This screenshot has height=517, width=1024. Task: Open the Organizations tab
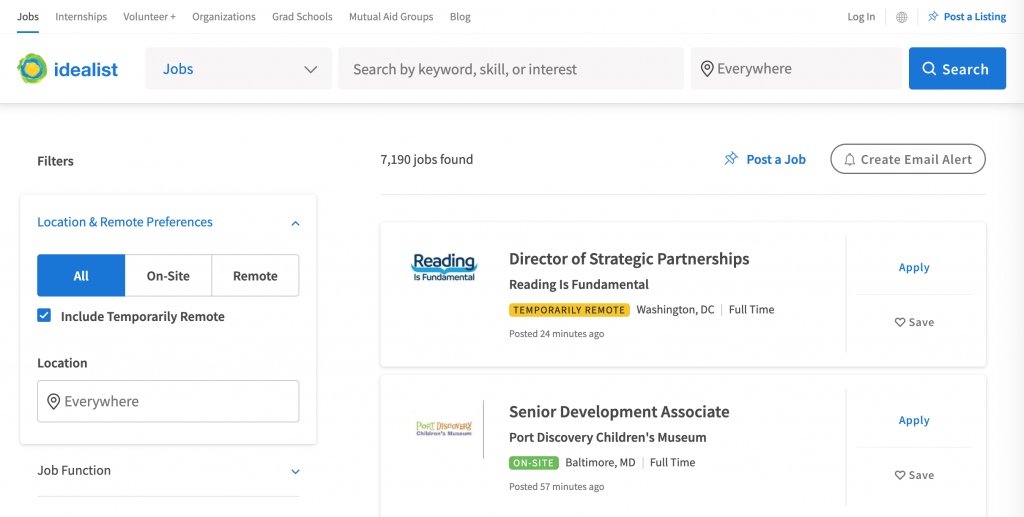click(224, 17)
